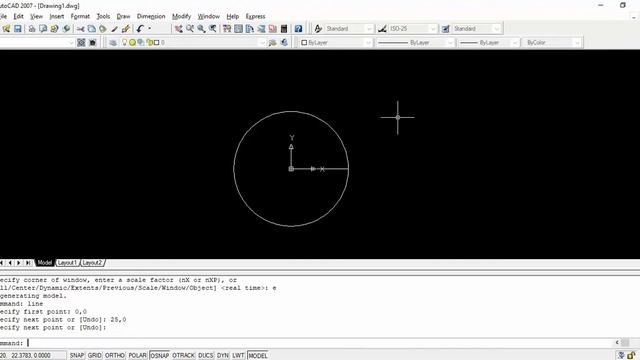The image size is (640, 360).
Task: Open the Workspace Settings icon
Action: click(81, 42)
